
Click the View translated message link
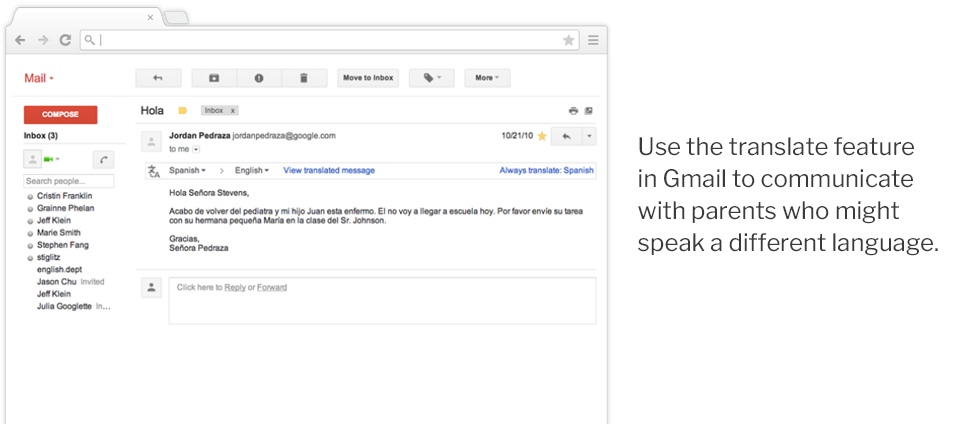point(329,171)
